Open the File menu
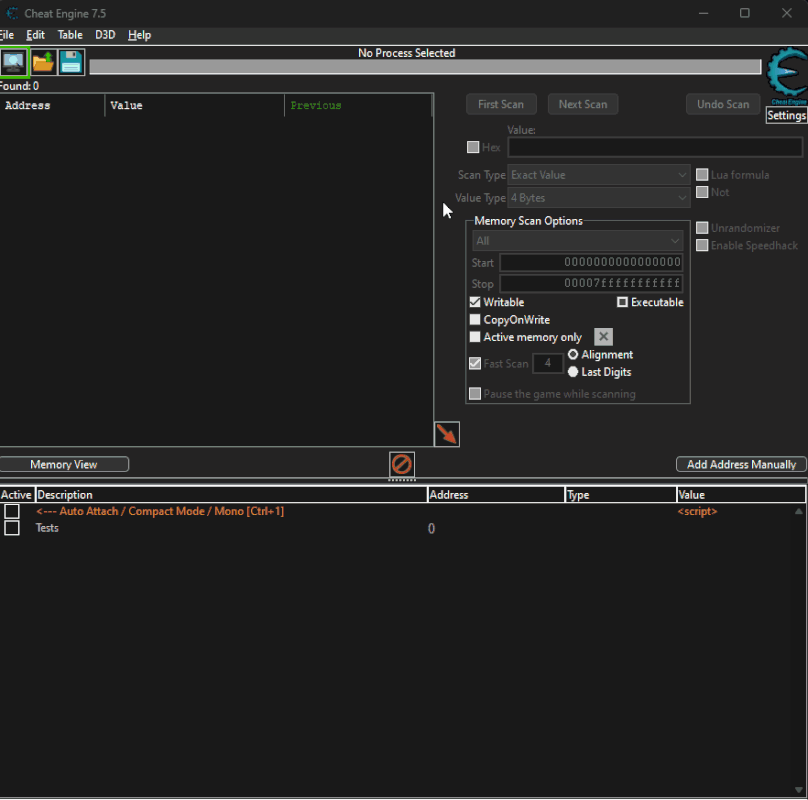The width and height of the screenshot is (808, 800). click(x=7, y=35)
